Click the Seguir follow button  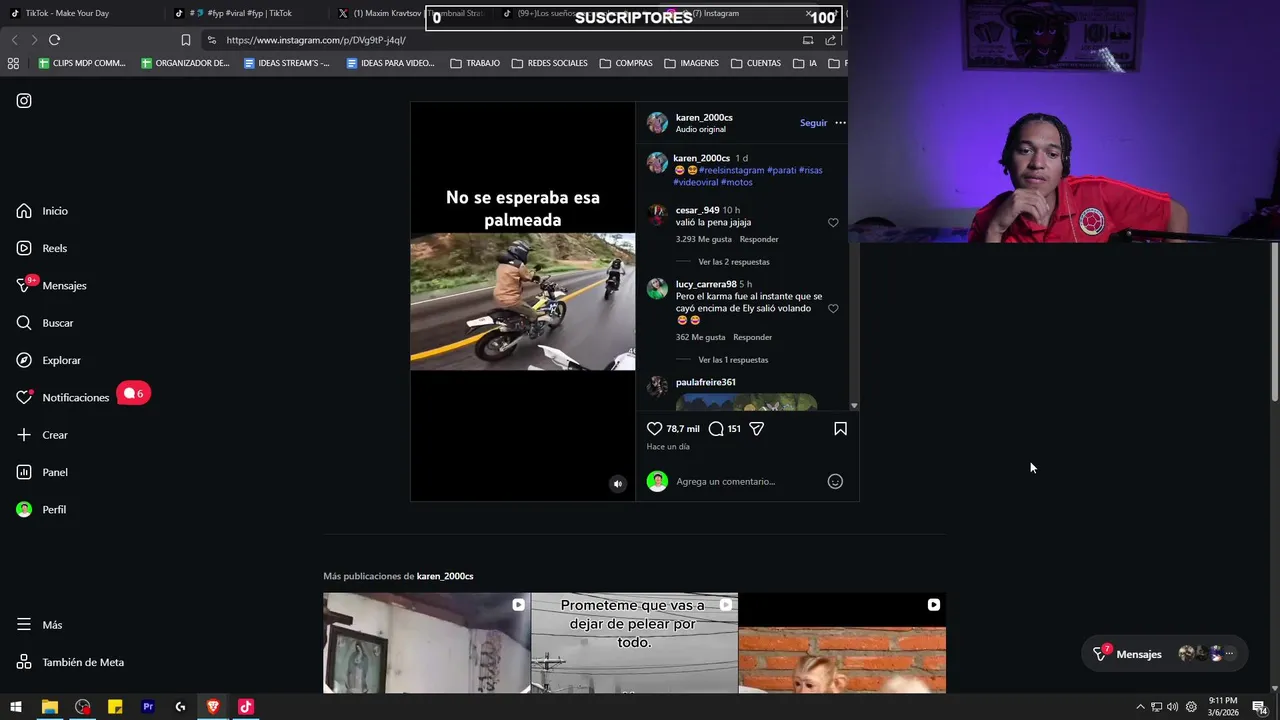point(813,123)
